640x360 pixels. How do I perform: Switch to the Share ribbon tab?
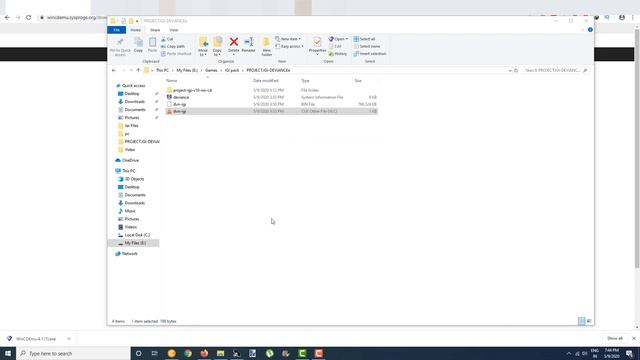pos(155,30)
